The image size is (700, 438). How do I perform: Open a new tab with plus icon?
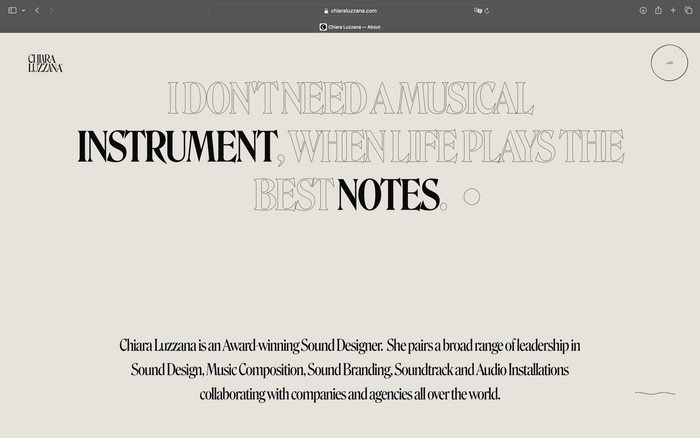tap(673, 10)
